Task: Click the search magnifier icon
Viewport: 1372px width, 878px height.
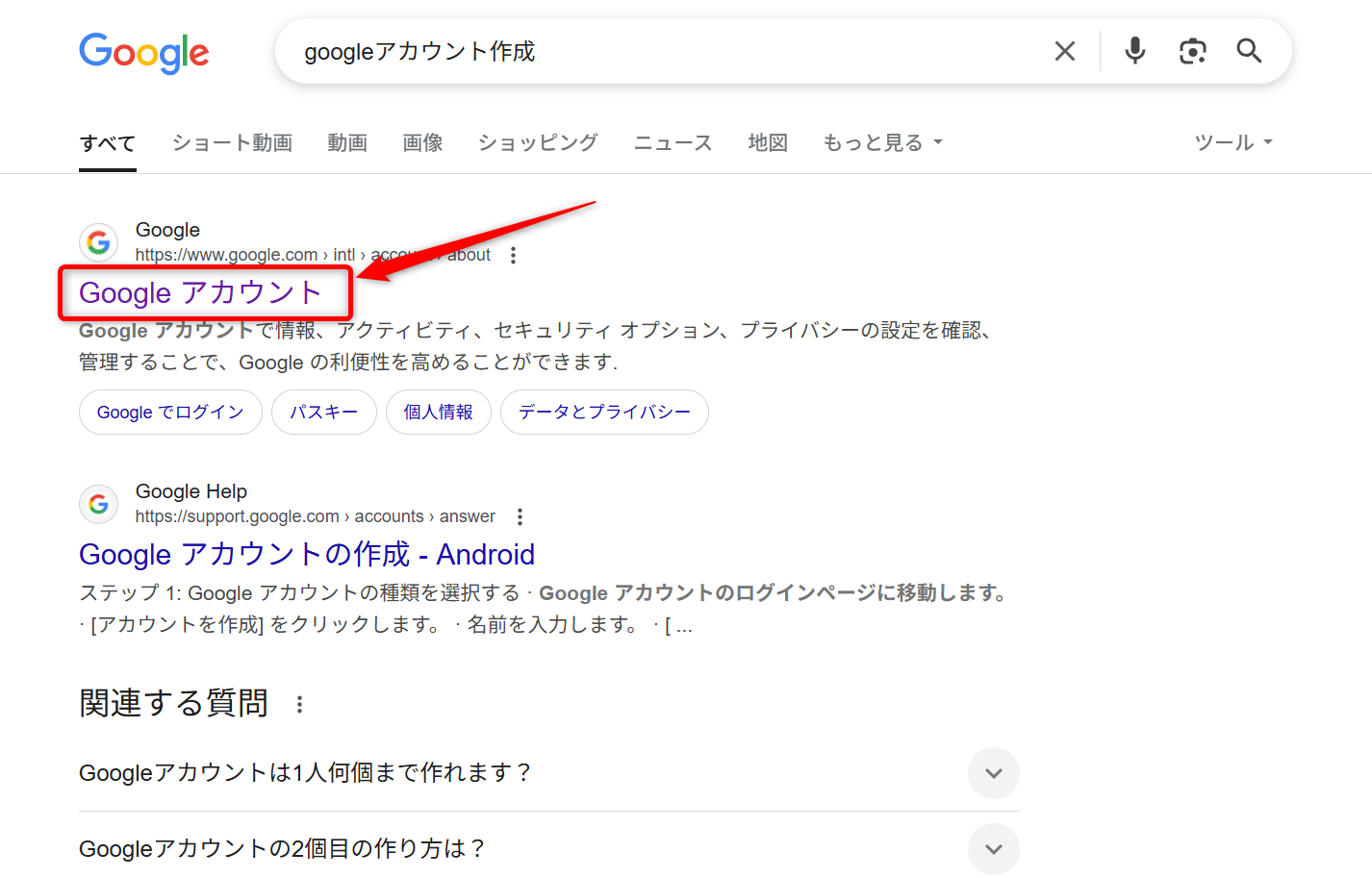Action: click(1249, 51)
